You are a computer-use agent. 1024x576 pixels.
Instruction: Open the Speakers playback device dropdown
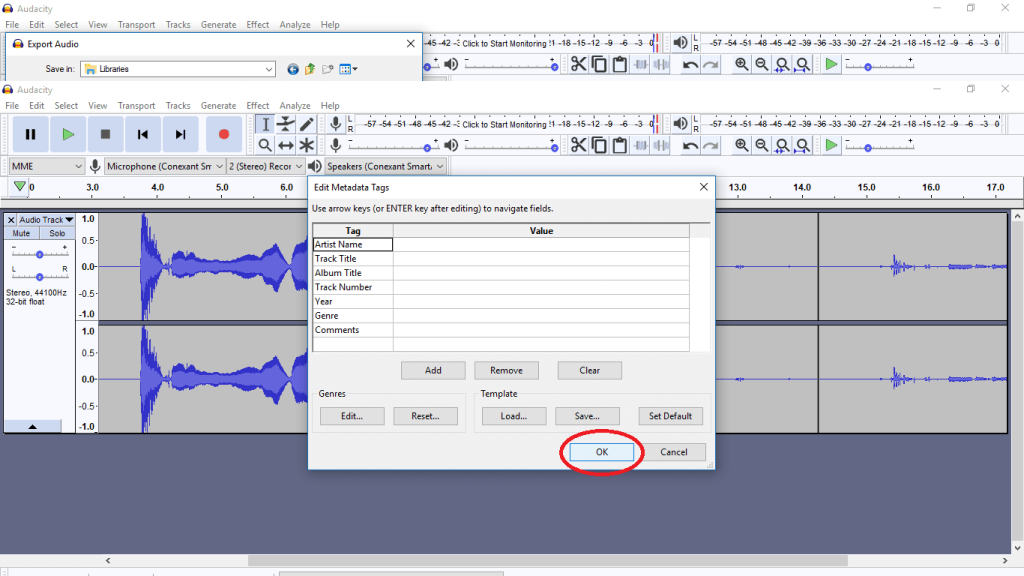[385, 167]
